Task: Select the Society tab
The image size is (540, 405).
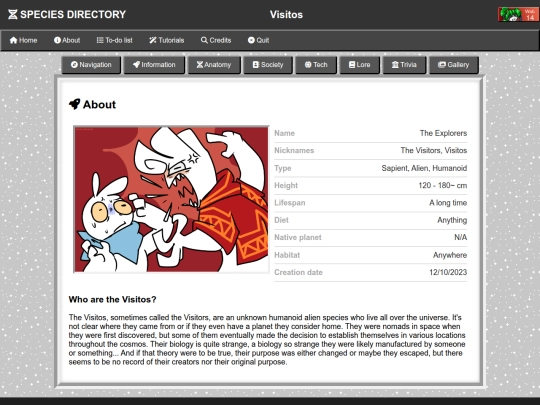Action: [x=268, y=65]
